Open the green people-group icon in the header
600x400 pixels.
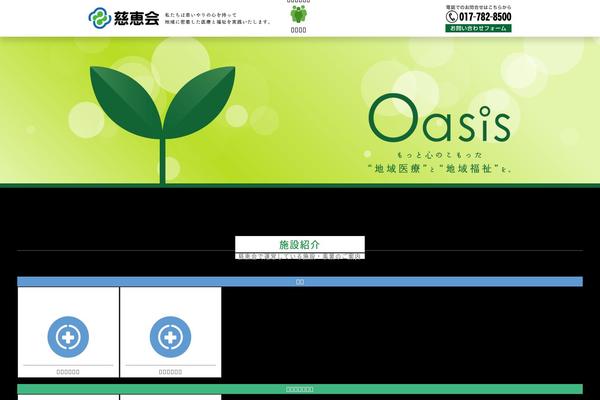[x=298, y=14]
